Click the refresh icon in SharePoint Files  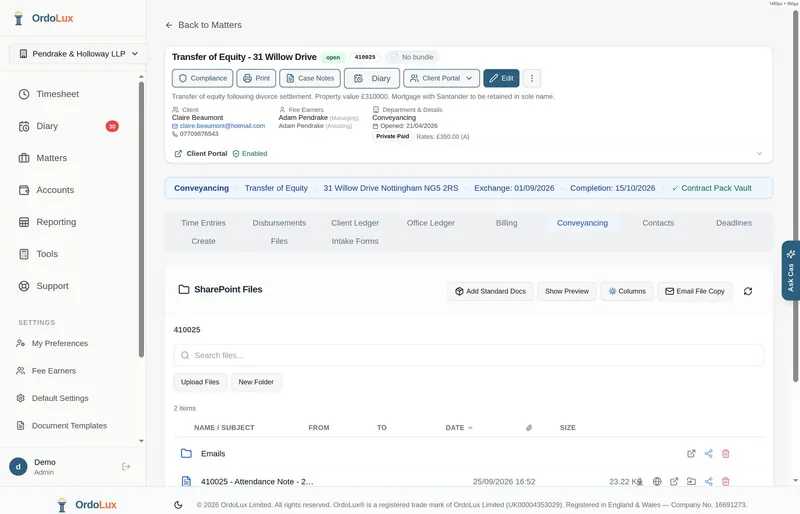click(x=748, y=291)
